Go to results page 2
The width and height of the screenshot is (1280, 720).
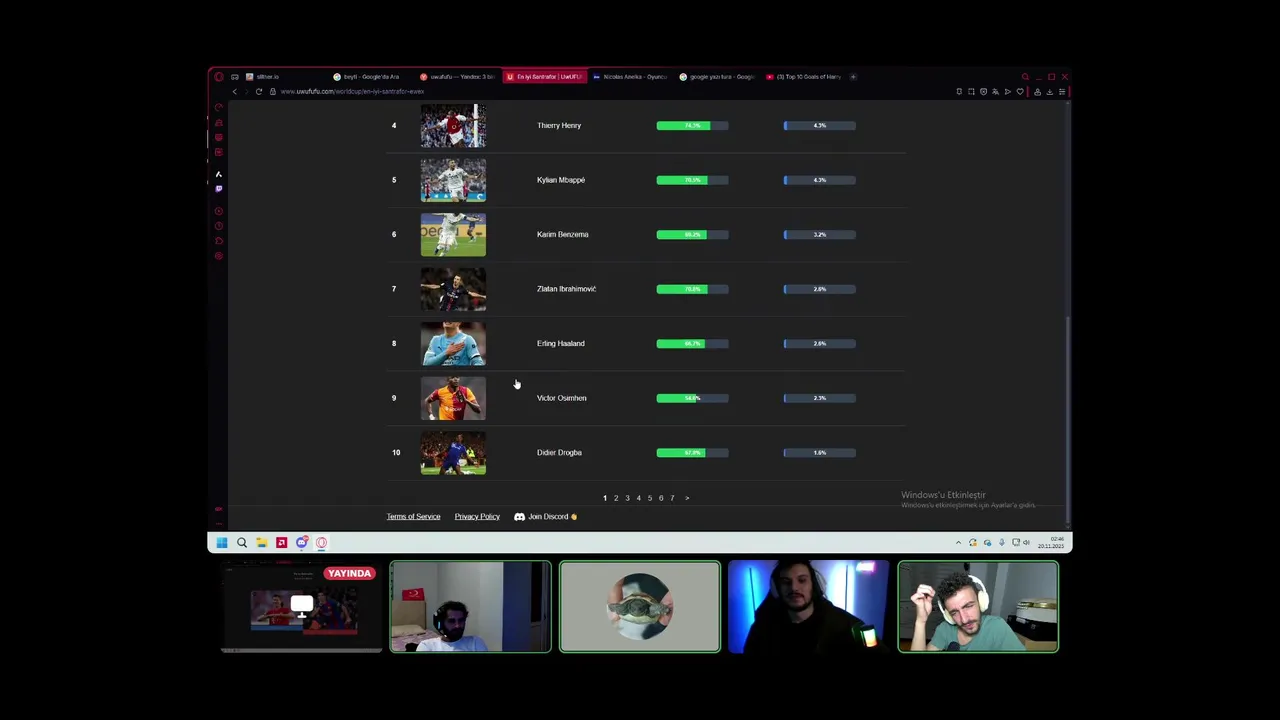616,498
